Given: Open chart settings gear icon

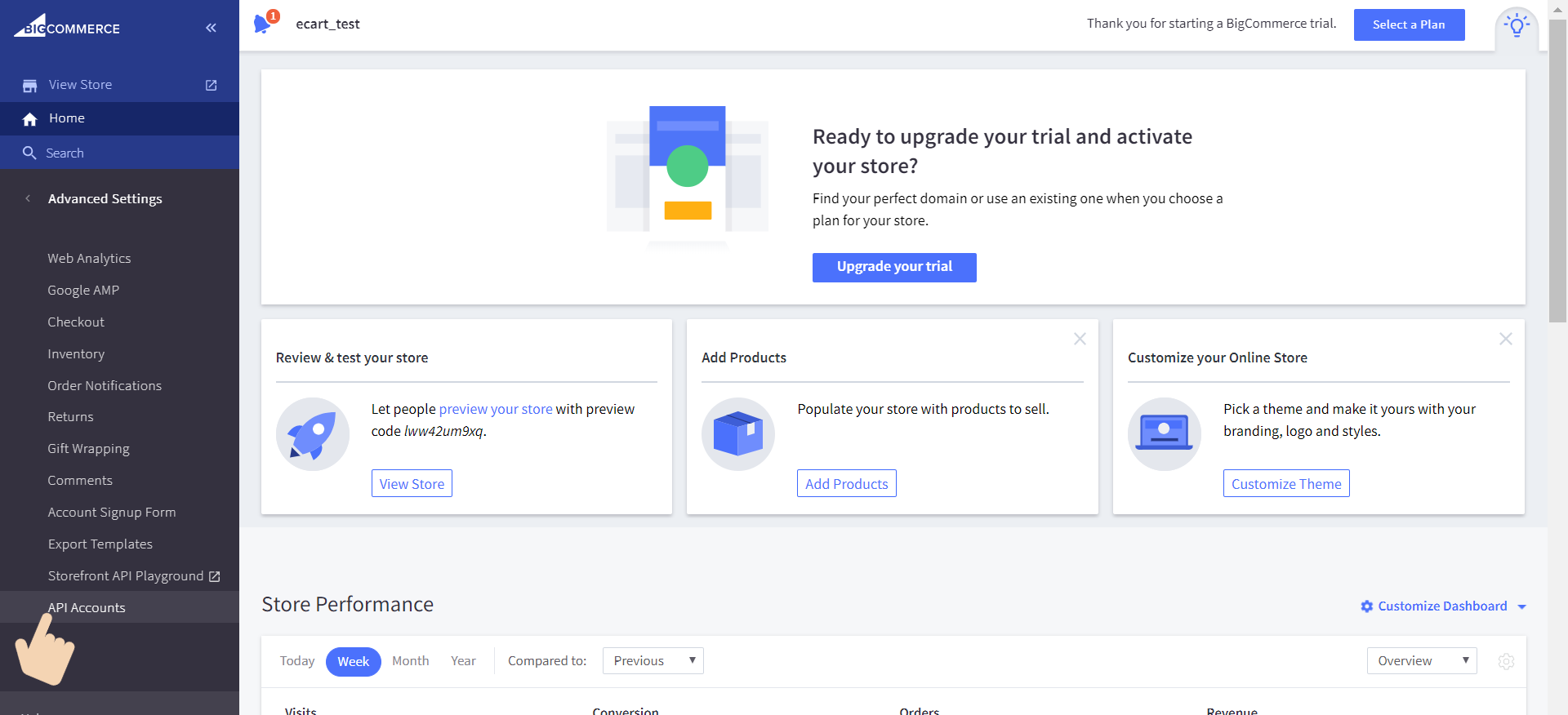Looking at the screenshot, I should [x=1507, y=661].
